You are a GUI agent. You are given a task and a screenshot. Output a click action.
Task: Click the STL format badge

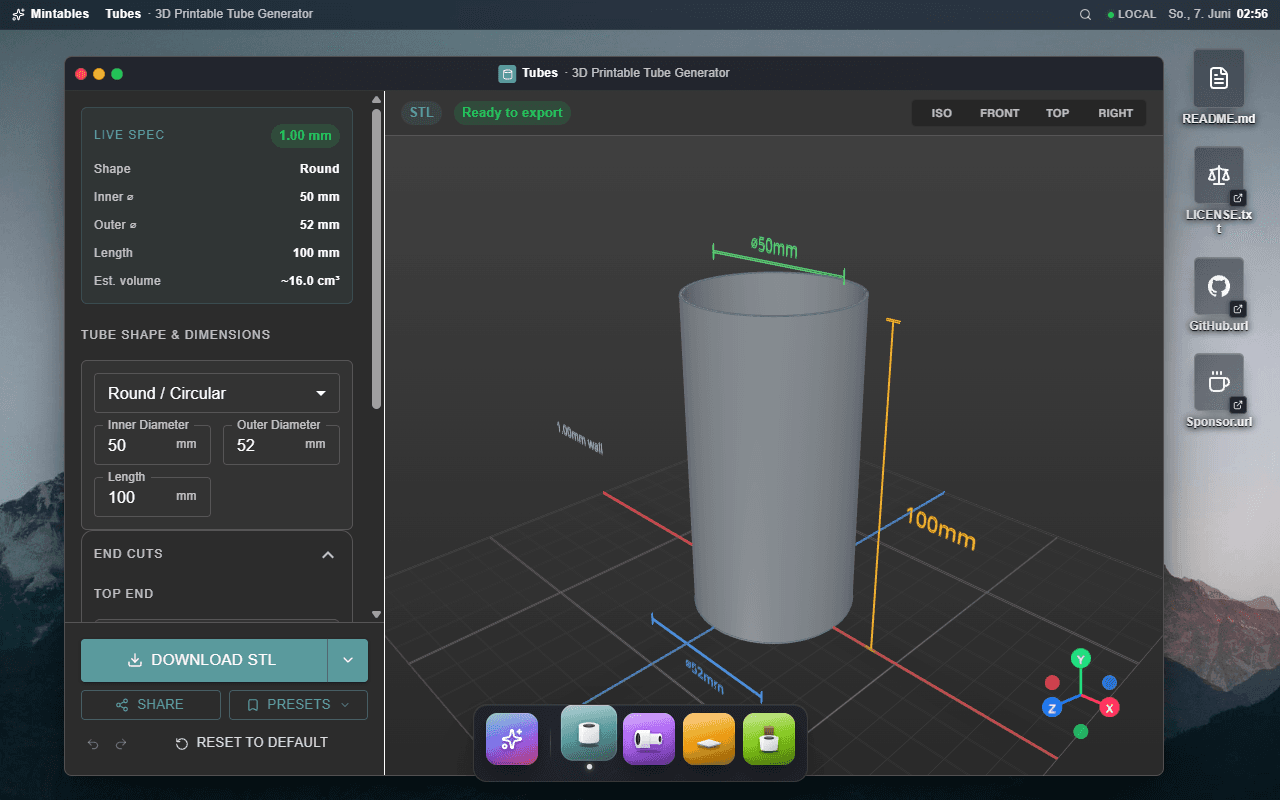pos(422,113)
